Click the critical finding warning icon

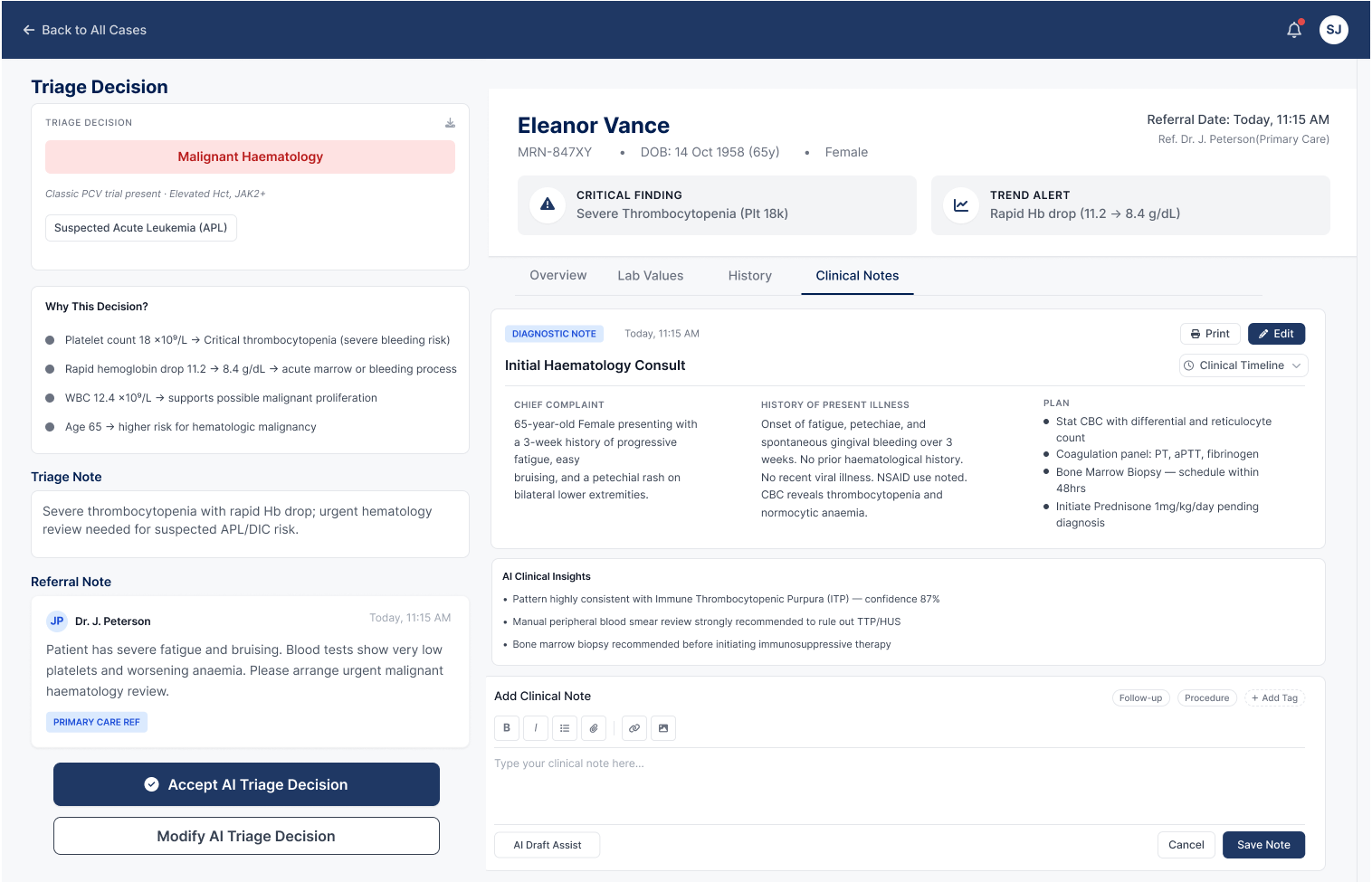[x=548, y=204]
